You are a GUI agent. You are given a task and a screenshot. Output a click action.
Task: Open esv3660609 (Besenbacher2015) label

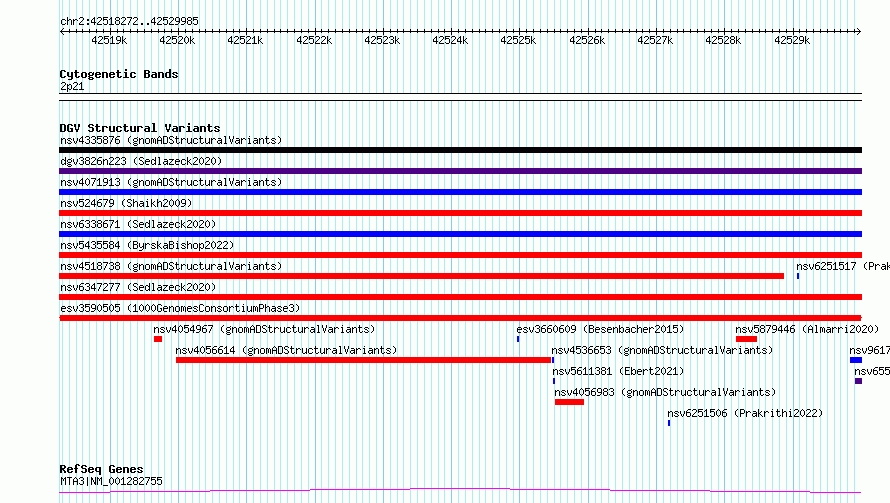coord(600,329)
